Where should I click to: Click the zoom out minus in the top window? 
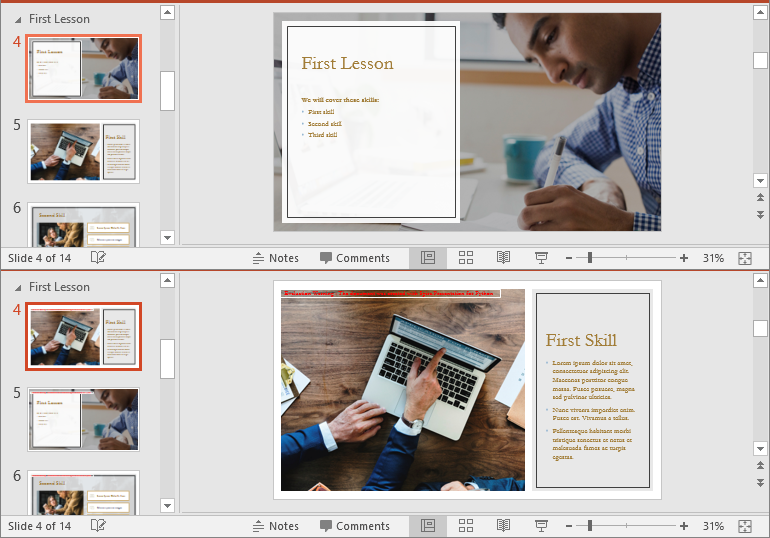[569, 258]
